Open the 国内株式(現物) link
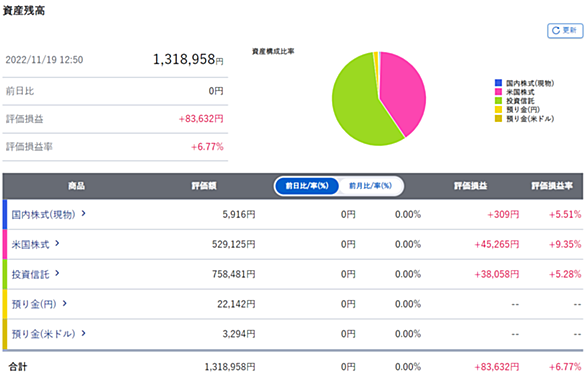 coord(43,214)
